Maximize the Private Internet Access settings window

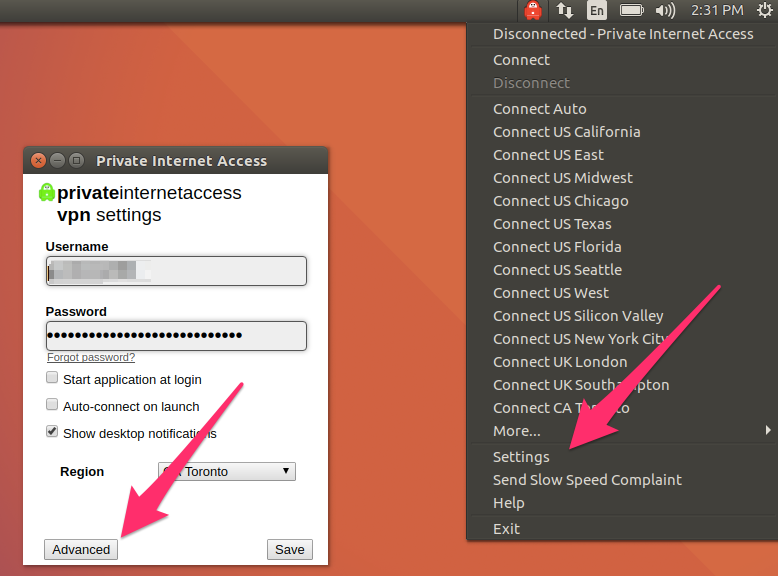[x=76, y=160]
